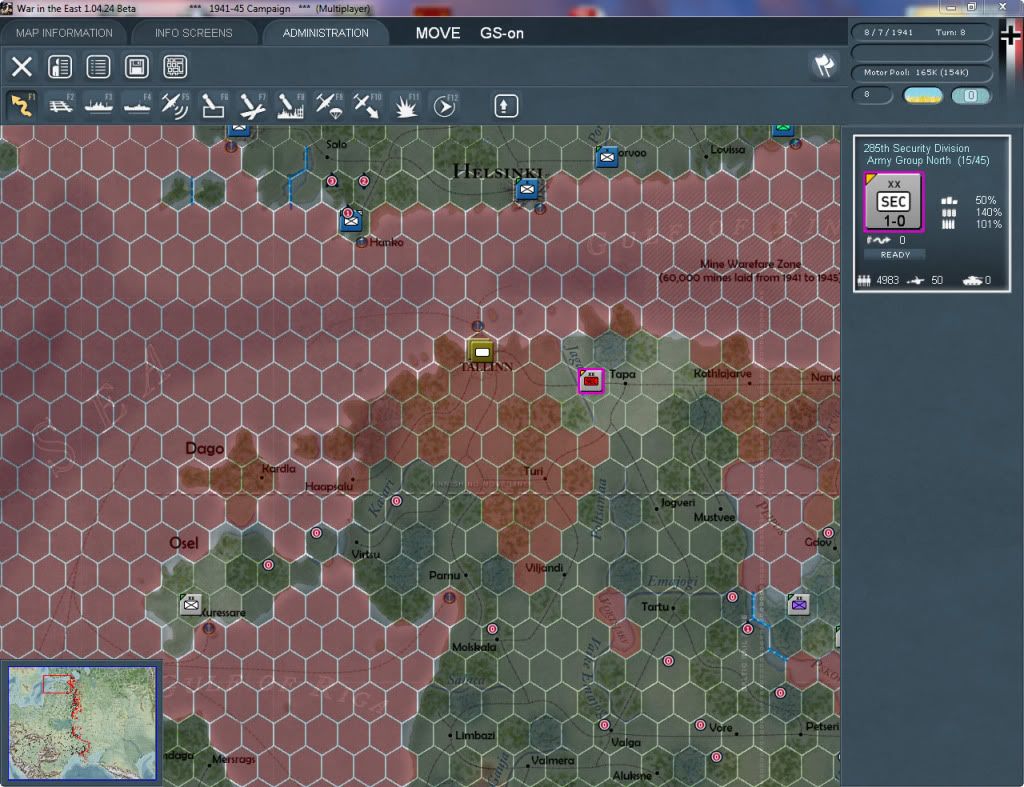Click the Parnu town label on map
Viewport: 1024px width, 787px height.
point(444,575)
